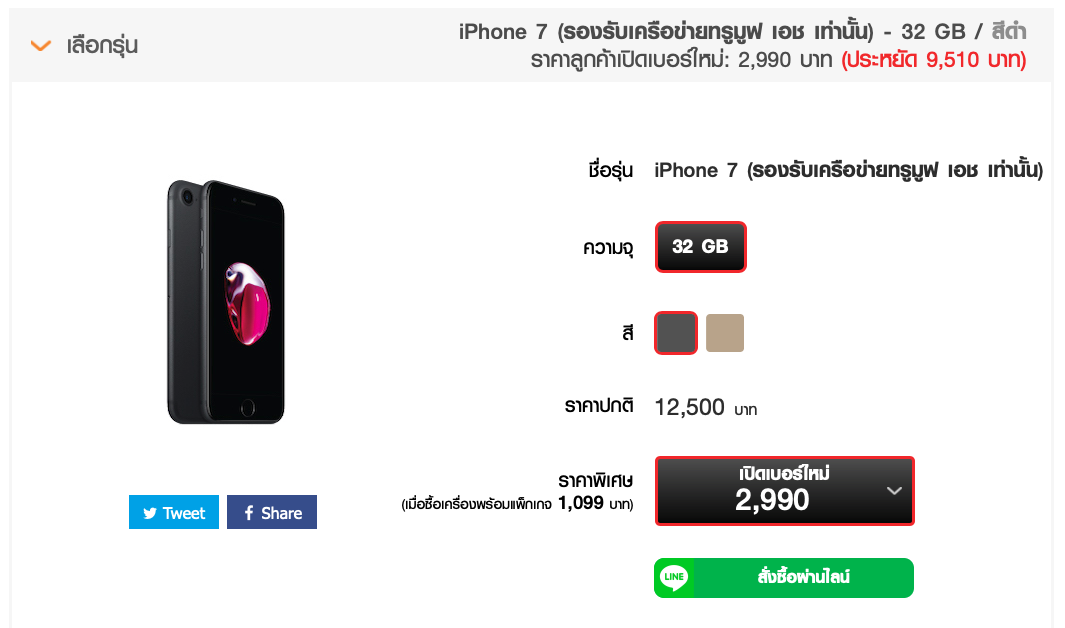Click the iPhone 7 model name text

click(x=848, y=170)
